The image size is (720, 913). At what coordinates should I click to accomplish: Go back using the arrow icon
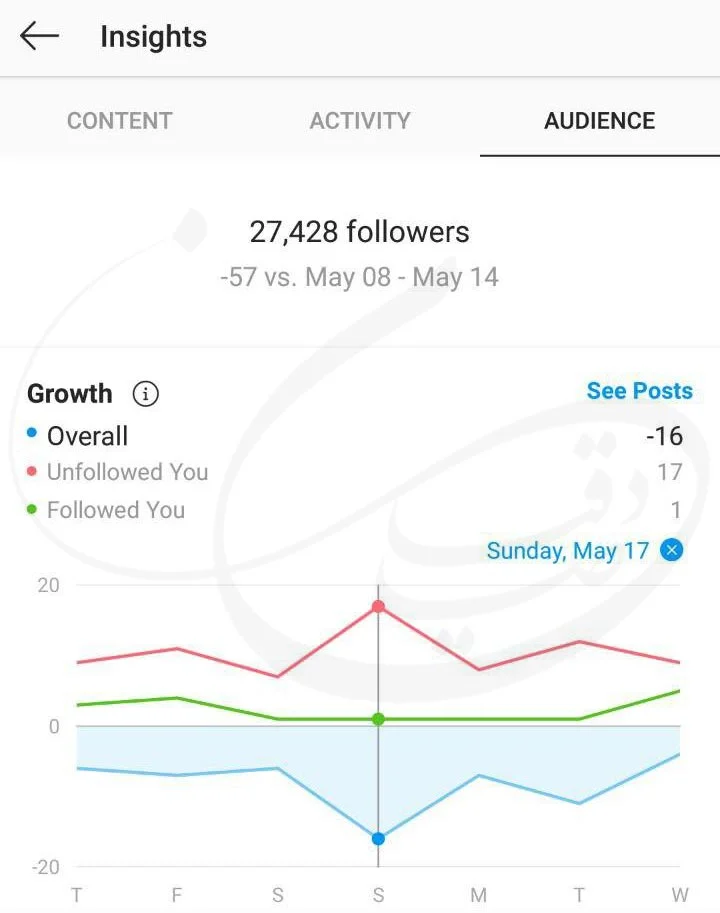point(40,36)
